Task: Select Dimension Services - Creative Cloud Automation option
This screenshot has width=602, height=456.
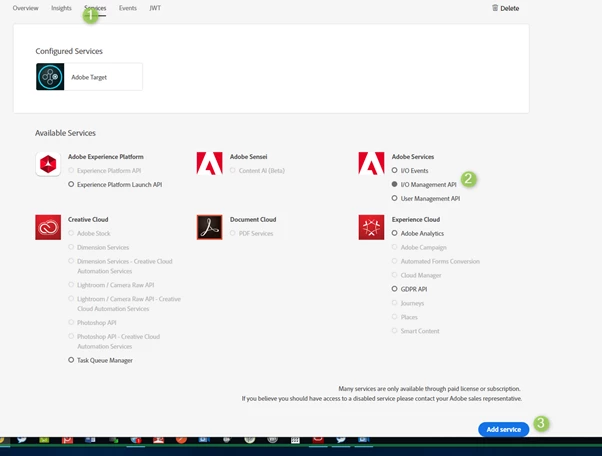Action: click(x=120, y=266)
